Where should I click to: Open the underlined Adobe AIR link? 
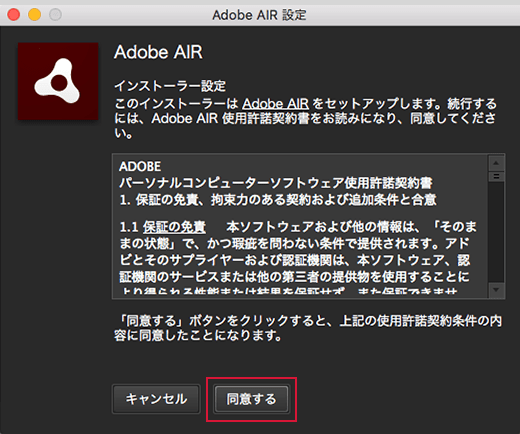click(275, 104)
